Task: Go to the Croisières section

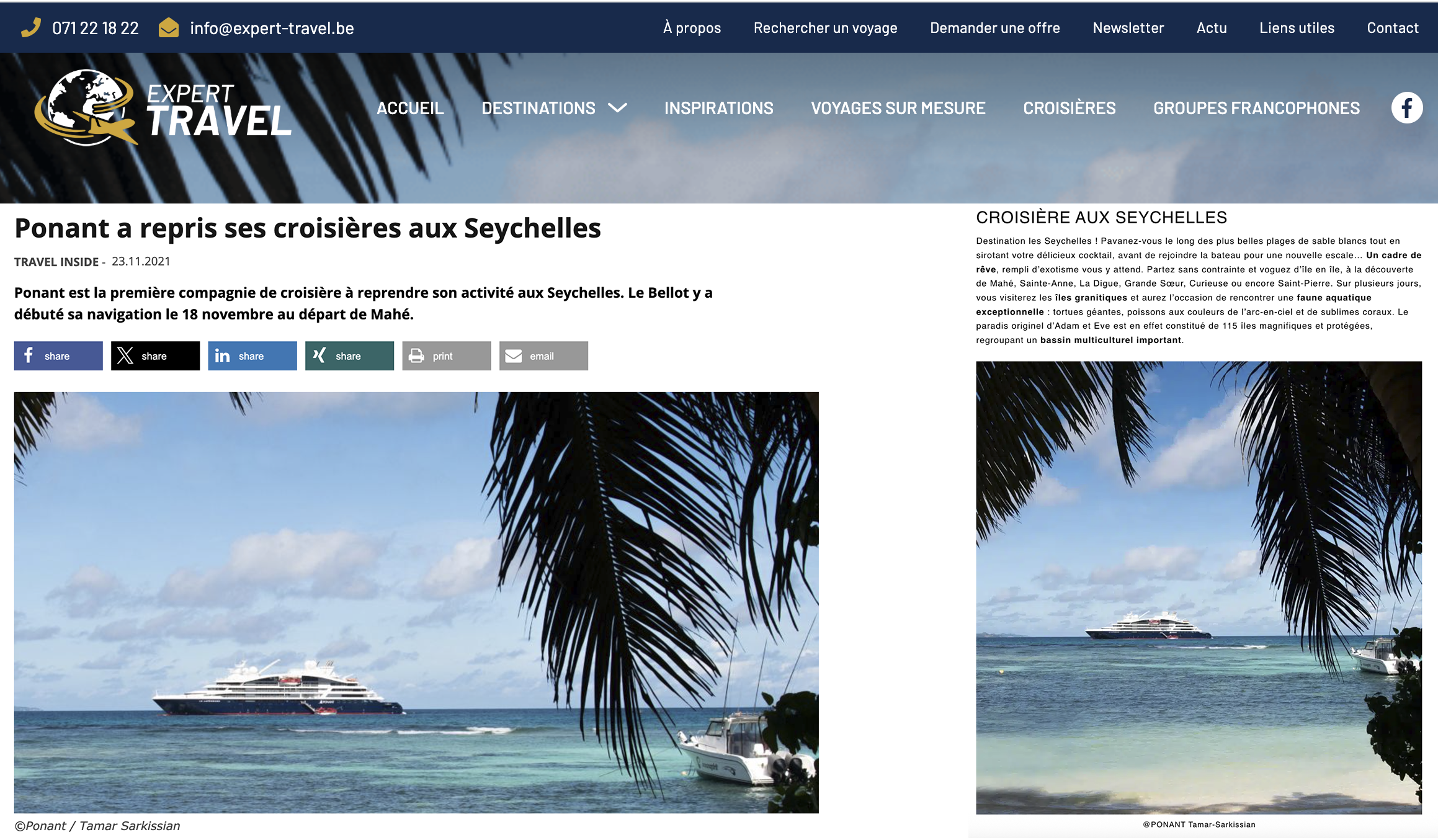Action: click(1069, 108)
